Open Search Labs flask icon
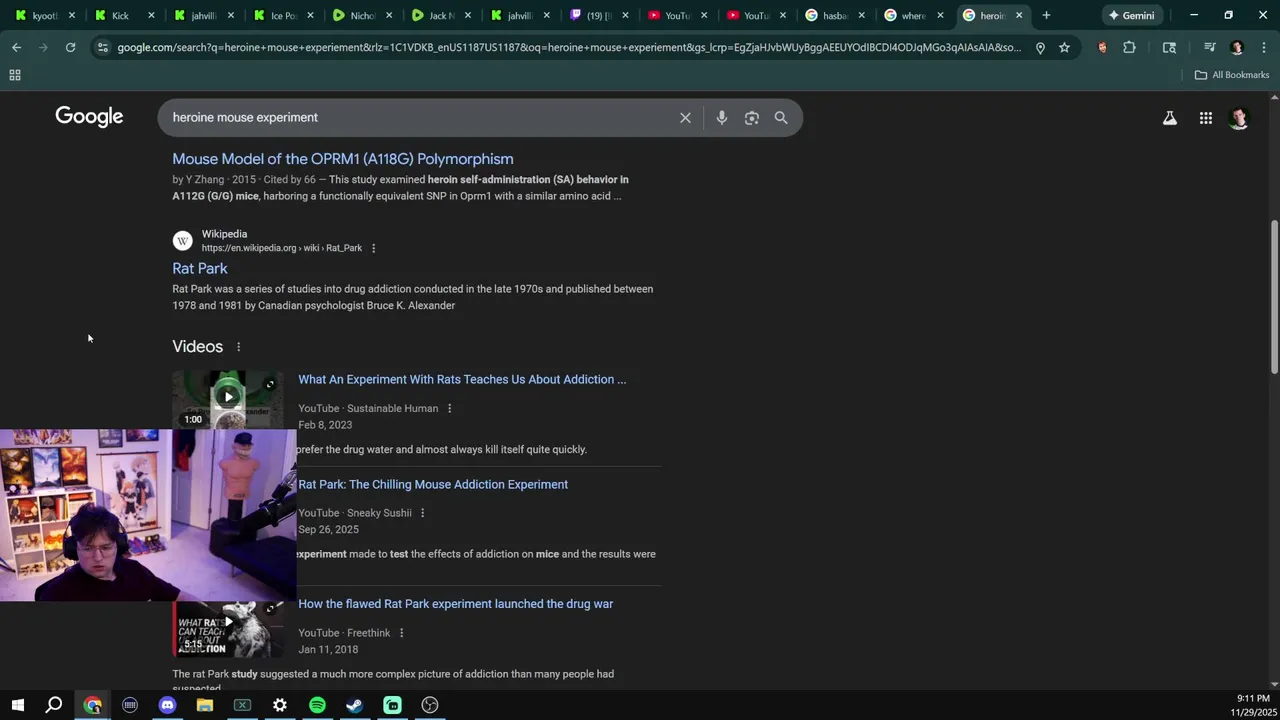1280x720 pixels. pos(1169,118)
